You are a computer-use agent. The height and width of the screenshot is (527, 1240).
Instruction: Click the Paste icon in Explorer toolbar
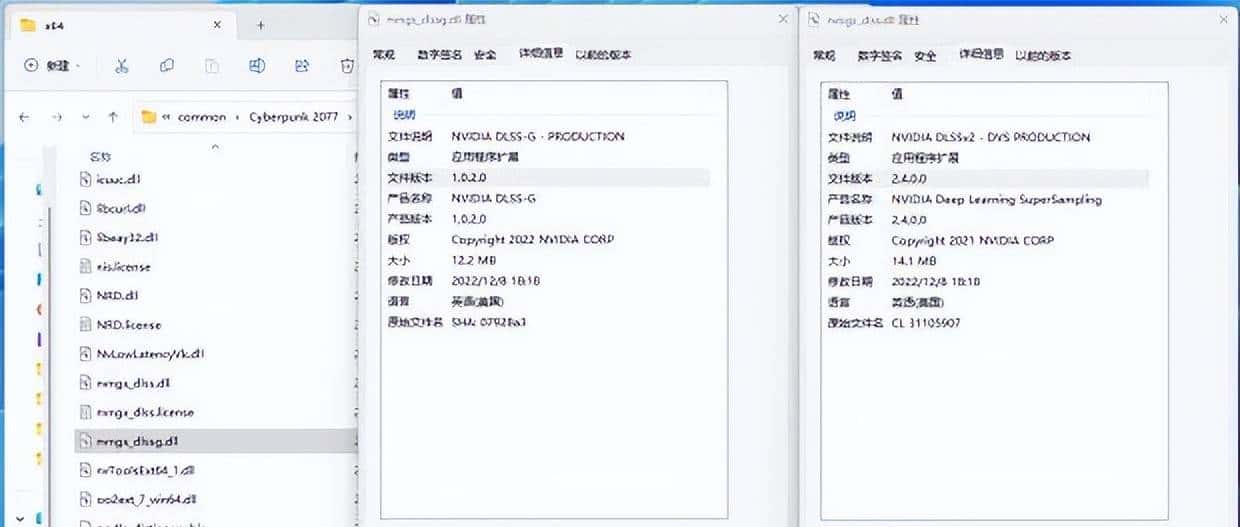212,66
